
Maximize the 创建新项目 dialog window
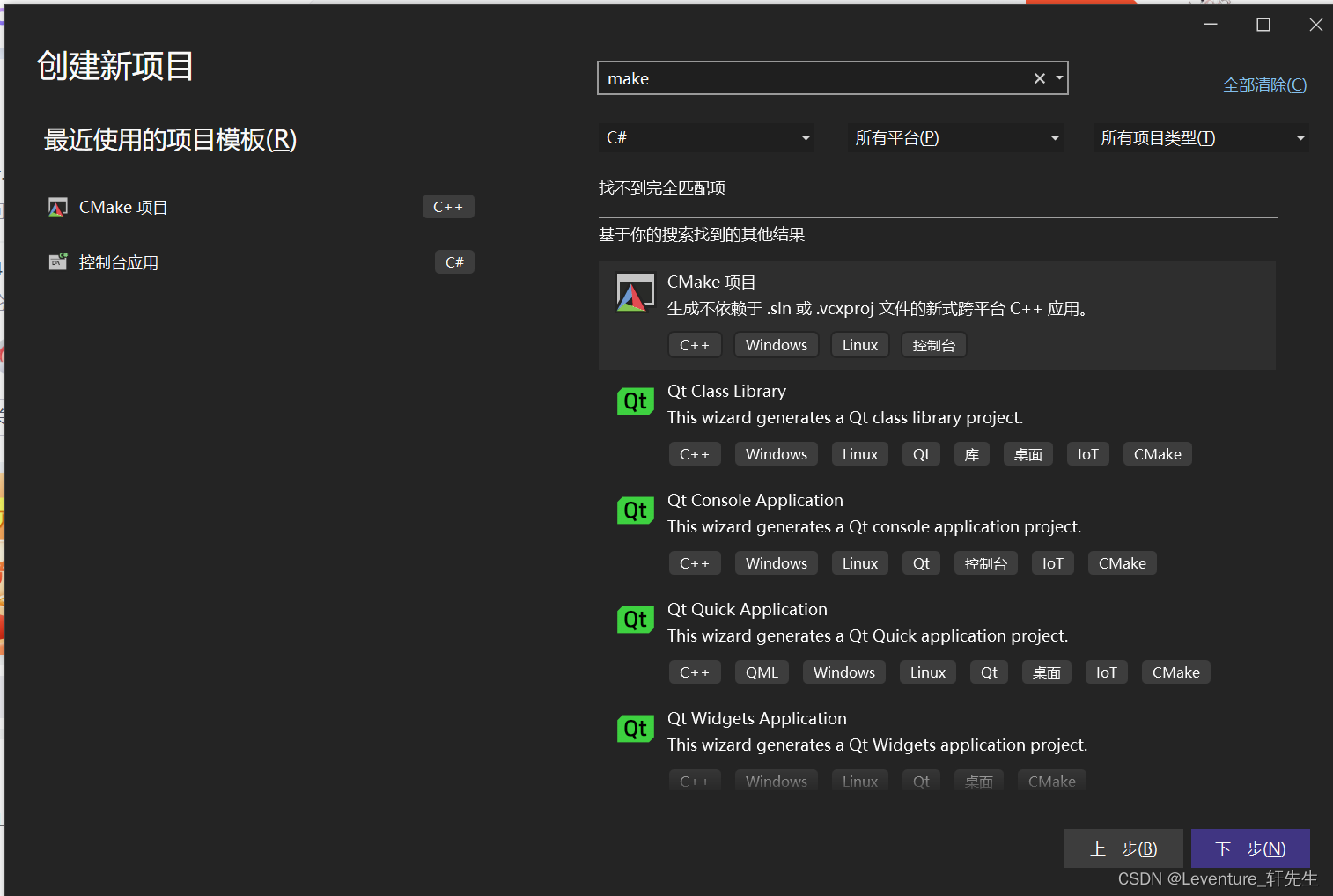[x=1263, y=25]
